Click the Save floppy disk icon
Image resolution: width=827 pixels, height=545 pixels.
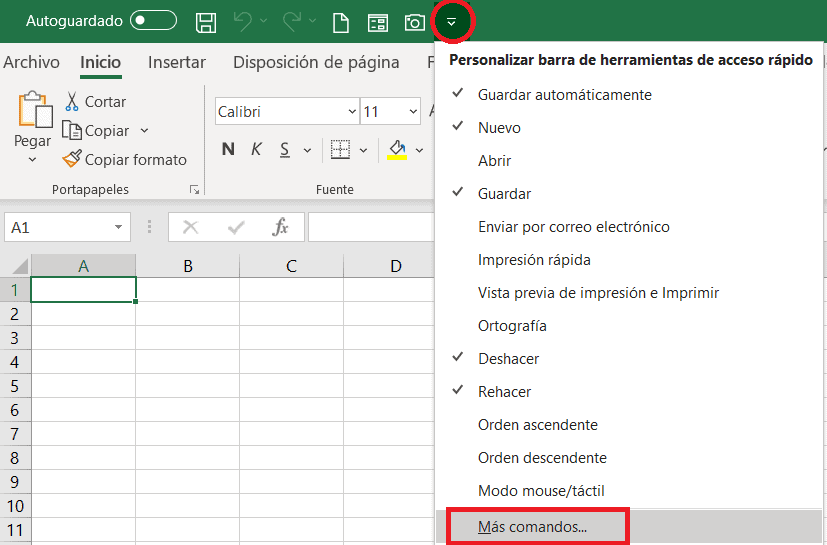(x=206, y=23)
